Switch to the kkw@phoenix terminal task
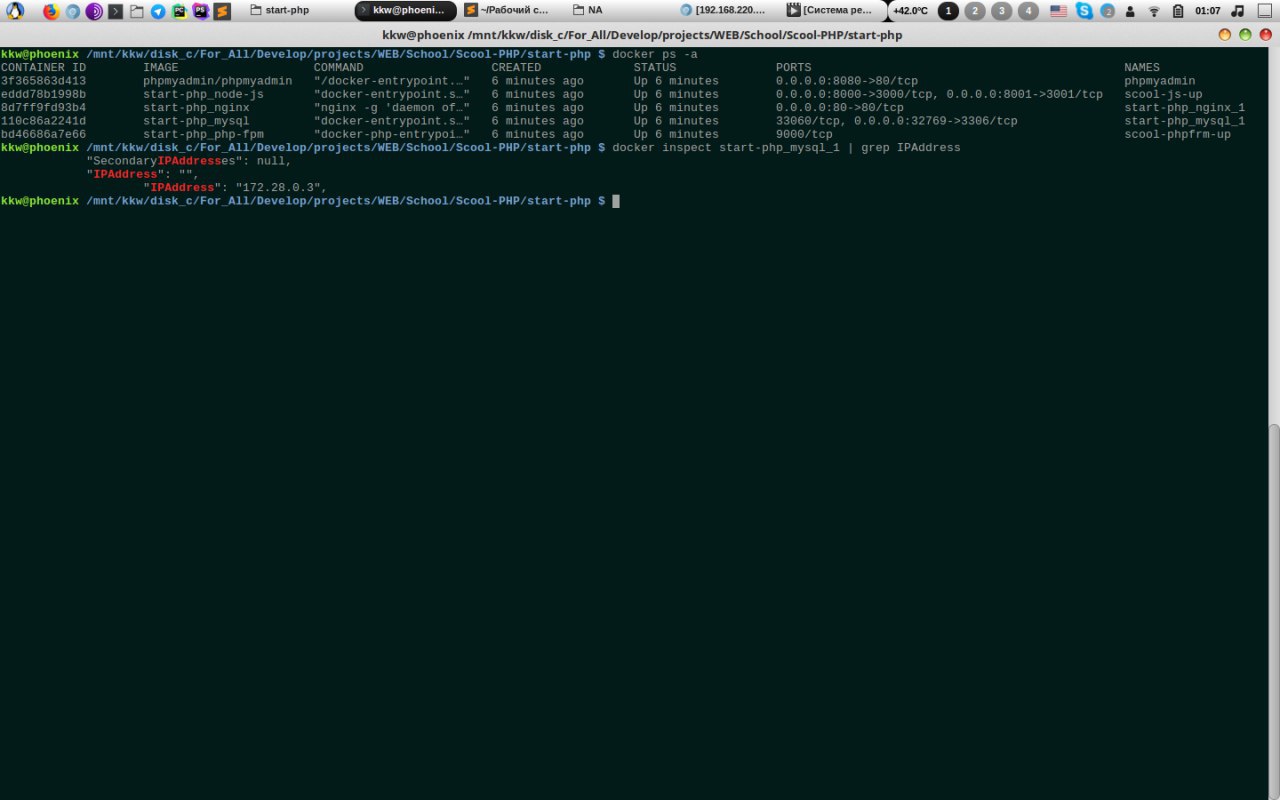The height and width of the screenshot is (800, 1280). [x=406, y=10]
